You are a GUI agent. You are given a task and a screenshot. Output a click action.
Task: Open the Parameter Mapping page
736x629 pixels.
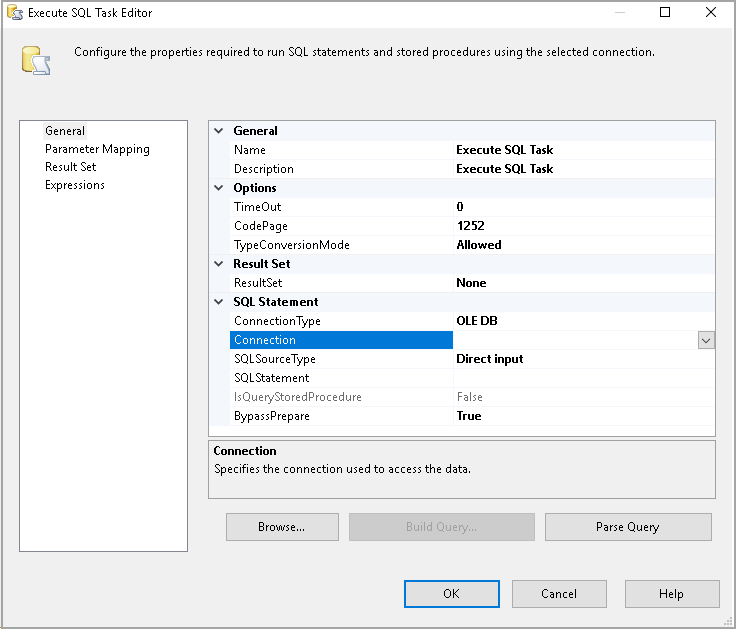97,149
